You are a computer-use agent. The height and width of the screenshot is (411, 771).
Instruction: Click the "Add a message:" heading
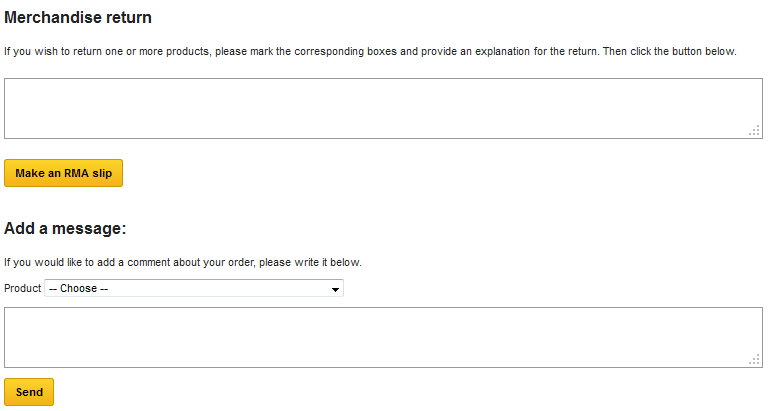pyautogui.click(x=65, y=229)
